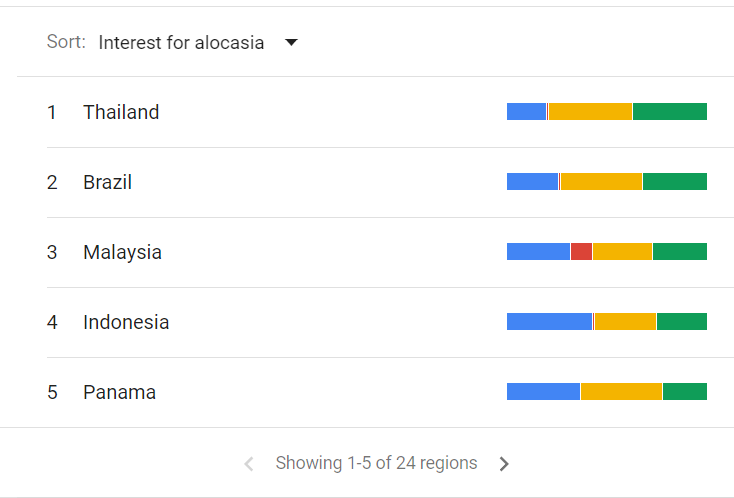Select 'Interest for alocasia' sort option
Viewport: 734px width, 498px height.
pyautogui.click(x=181, y=43)
